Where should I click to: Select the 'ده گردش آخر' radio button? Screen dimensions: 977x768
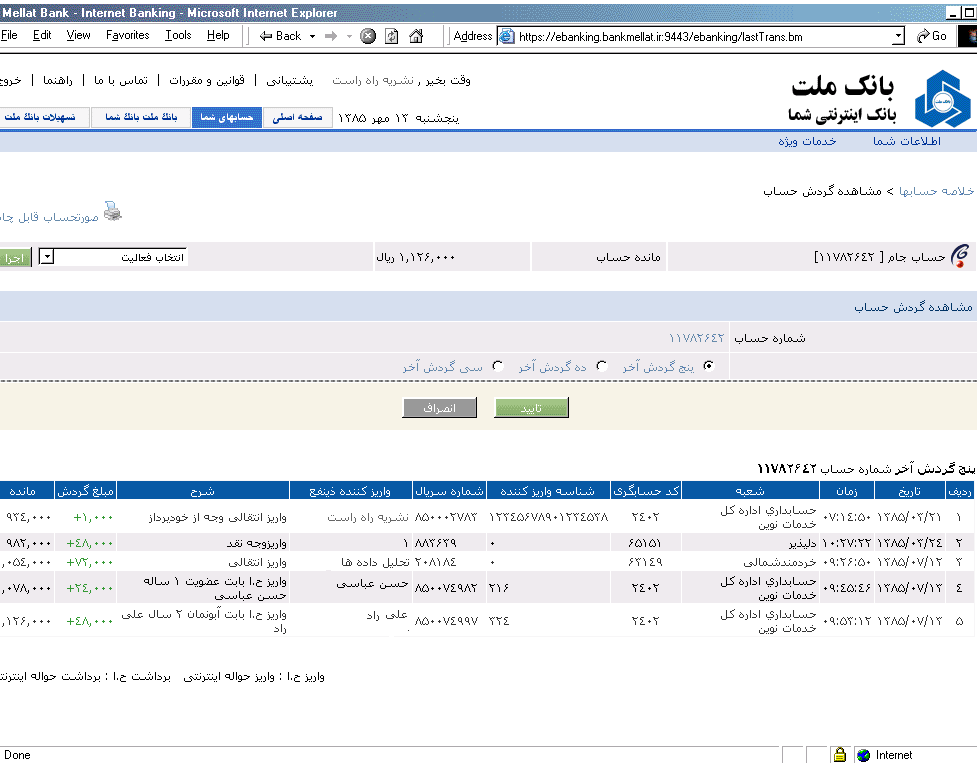[601, 367]
